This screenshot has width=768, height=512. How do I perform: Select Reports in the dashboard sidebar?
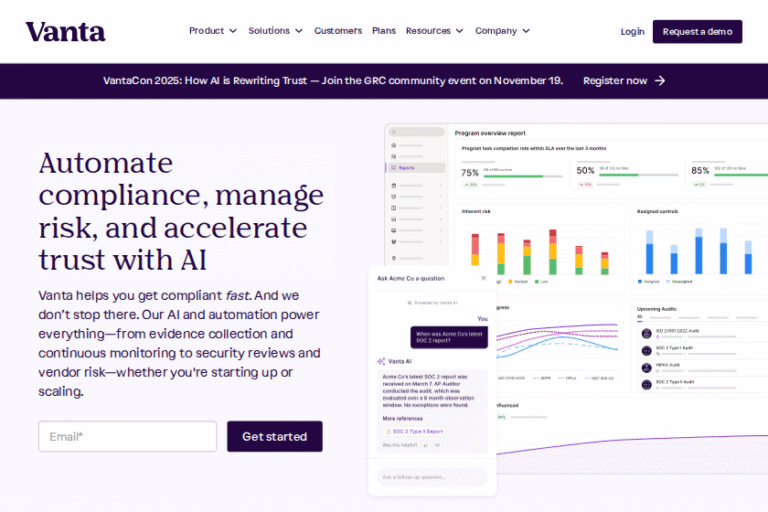tap(407, 168)
